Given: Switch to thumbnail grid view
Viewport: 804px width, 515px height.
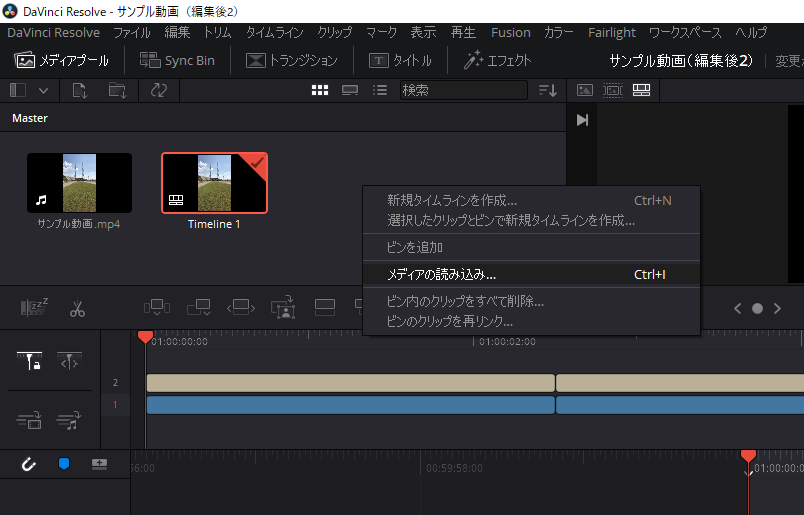Looking at the screenshot, I should (320, 90).
